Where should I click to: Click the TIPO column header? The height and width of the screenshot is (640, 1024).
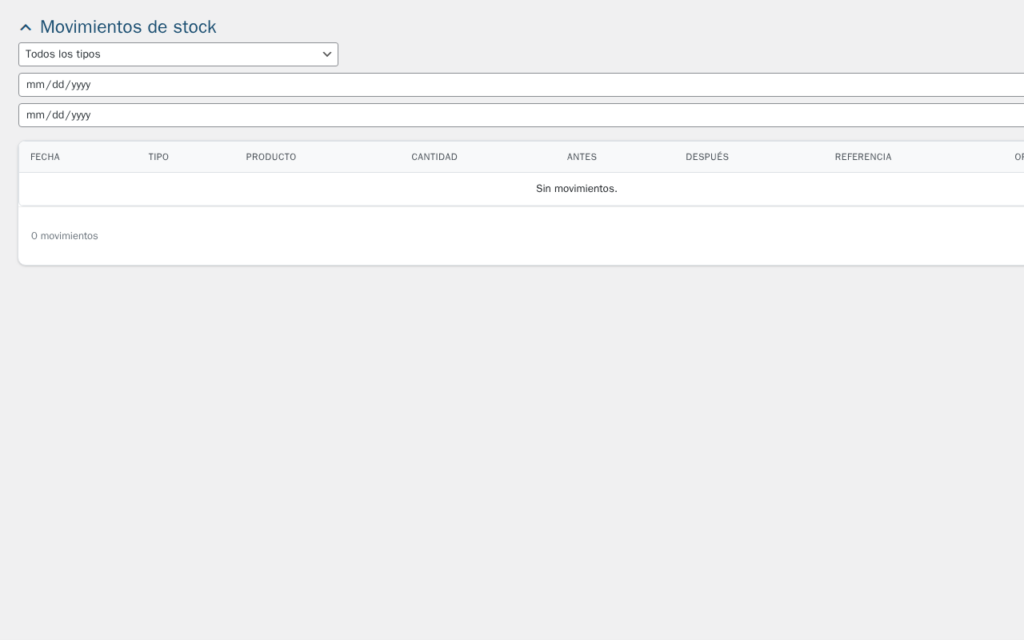(158, 157)
